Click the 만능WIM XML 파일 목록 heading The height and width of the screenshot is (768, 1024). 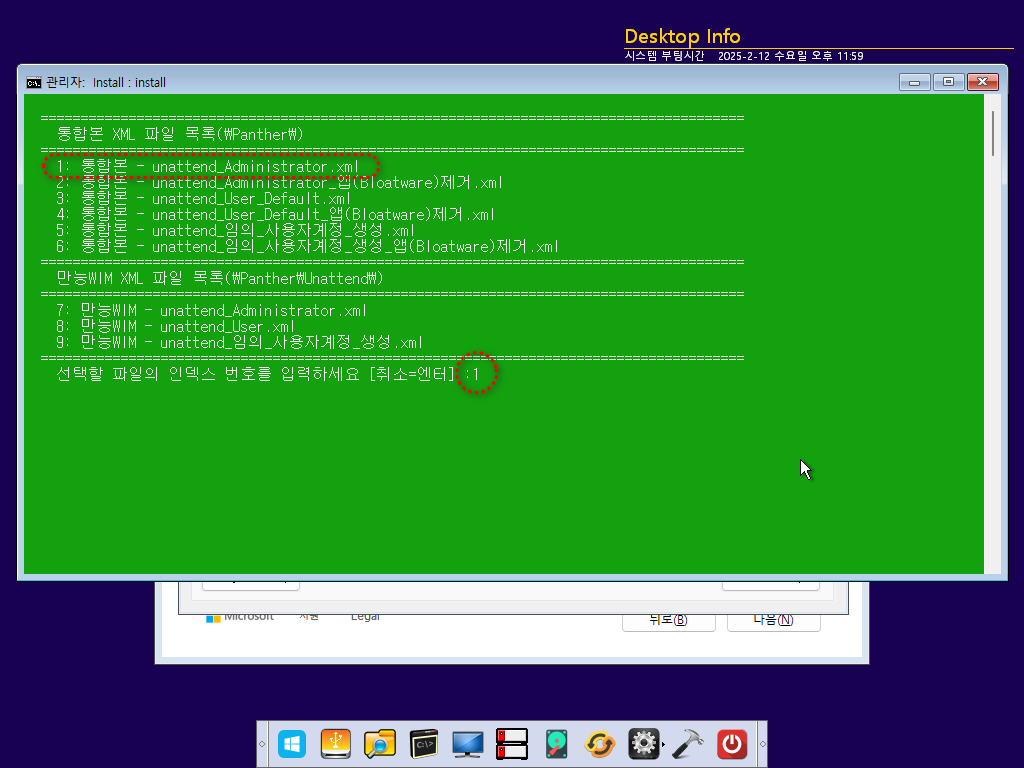[220, 278]
